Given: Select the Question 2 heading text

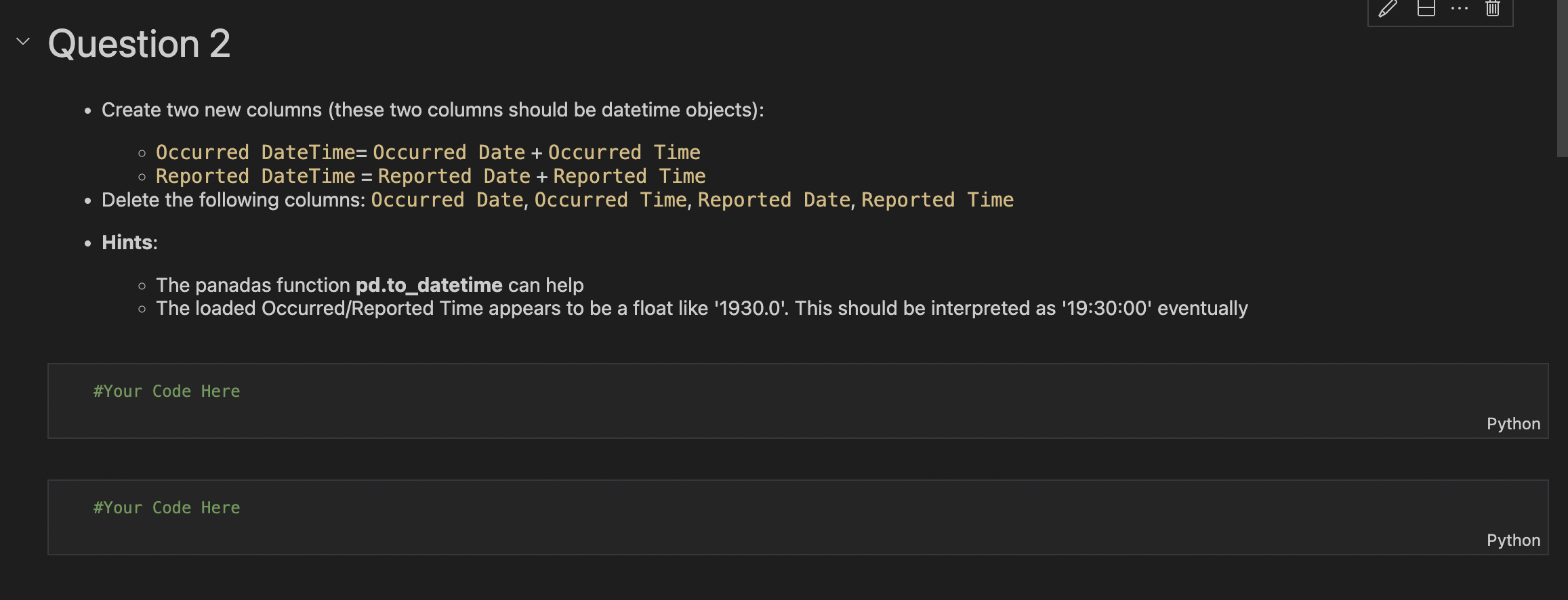Looking at the screenshot, I should (x=139, y=43).
